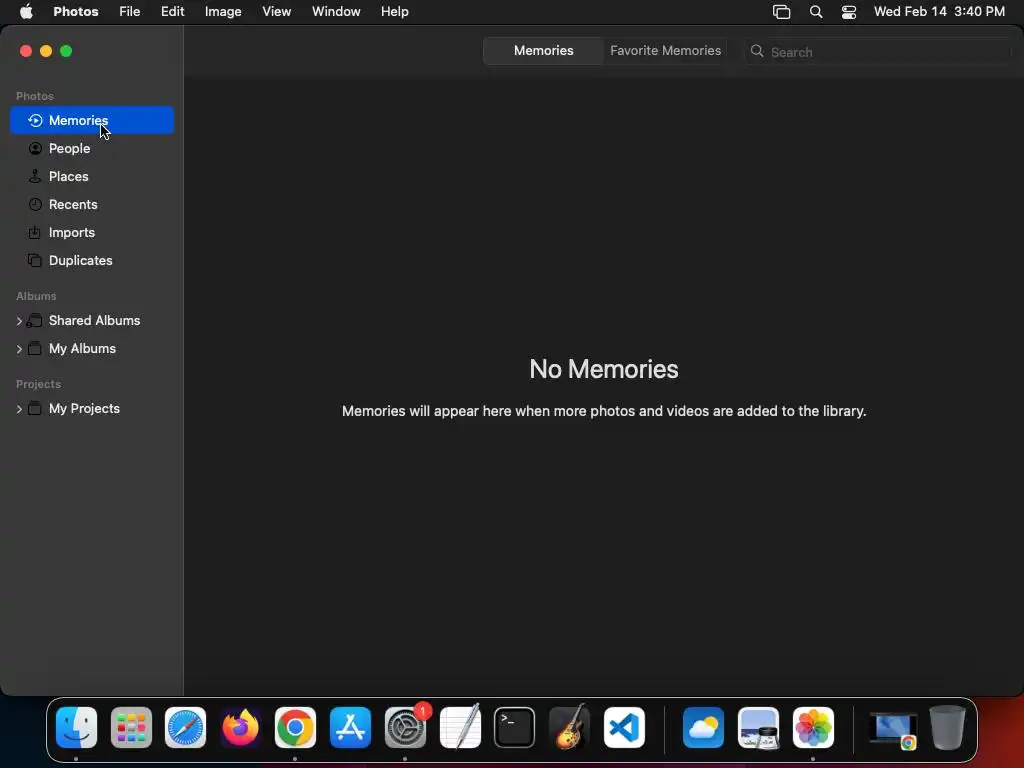Click the Recents clock icon
The width and height of the screenshot is (1024, 768).
pyautogui.click(x=35, y=204)
